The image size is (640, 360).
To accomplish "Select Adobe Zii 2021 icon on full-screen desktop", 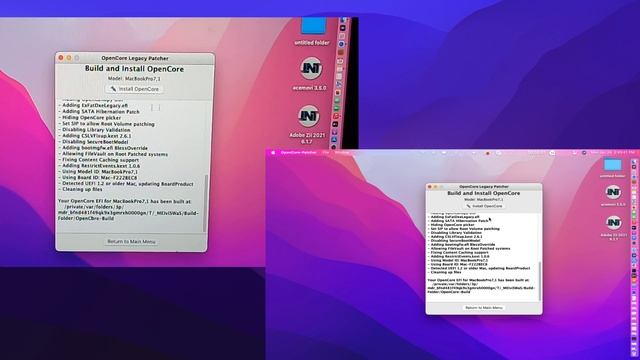I will (613, 222).
